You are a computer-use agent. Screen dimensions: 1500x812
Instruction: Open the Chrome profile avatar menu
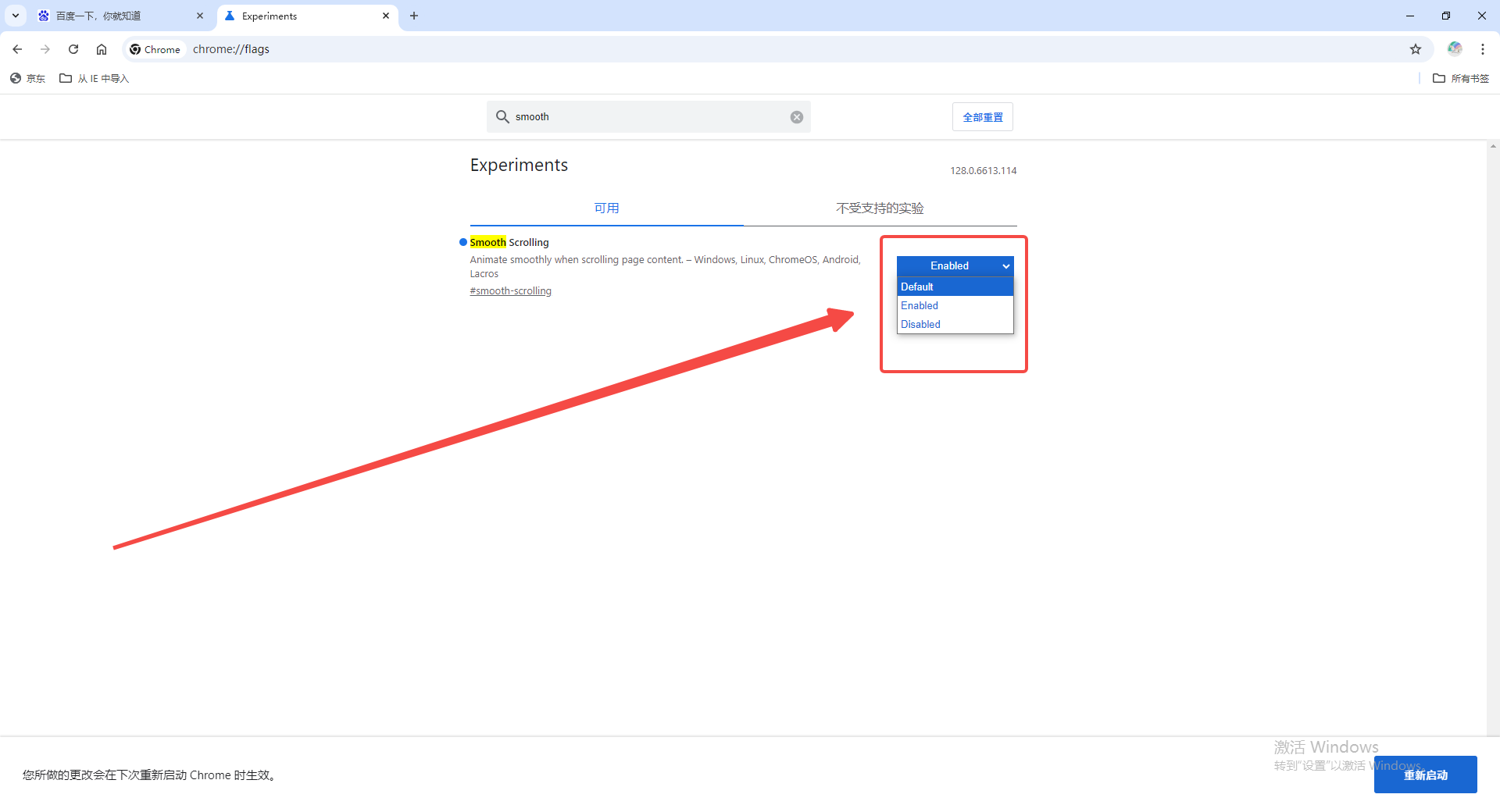(x=1455, y=48)
